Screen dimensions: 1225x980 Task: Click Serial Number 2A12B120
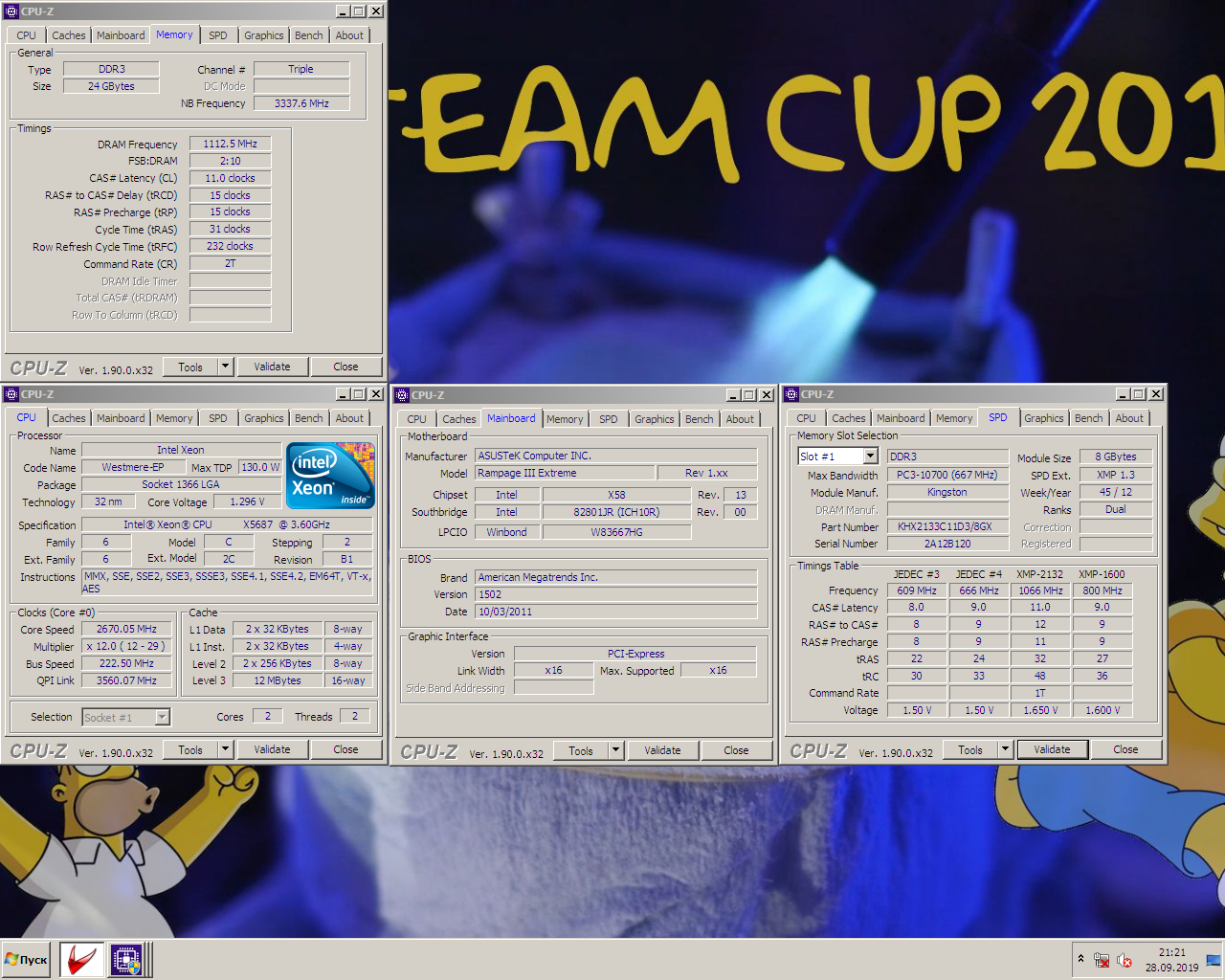pyautogui.click(x=947, y=544)
